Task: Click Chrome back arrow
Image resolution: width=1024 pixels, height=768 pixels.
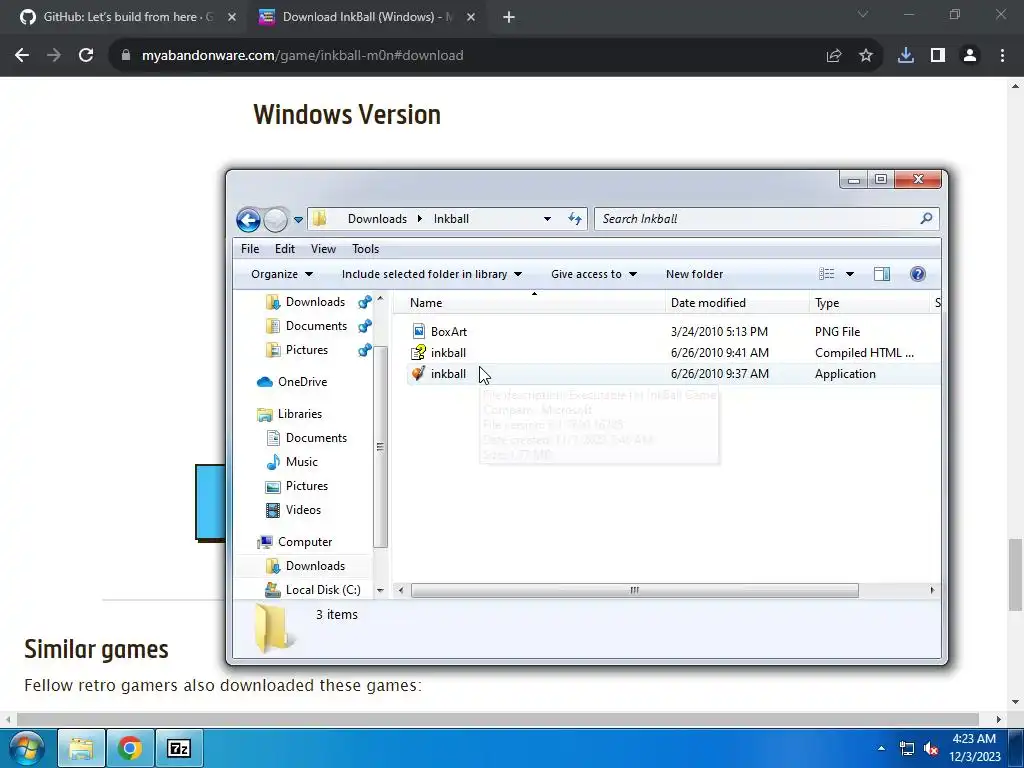Action: 22,56
